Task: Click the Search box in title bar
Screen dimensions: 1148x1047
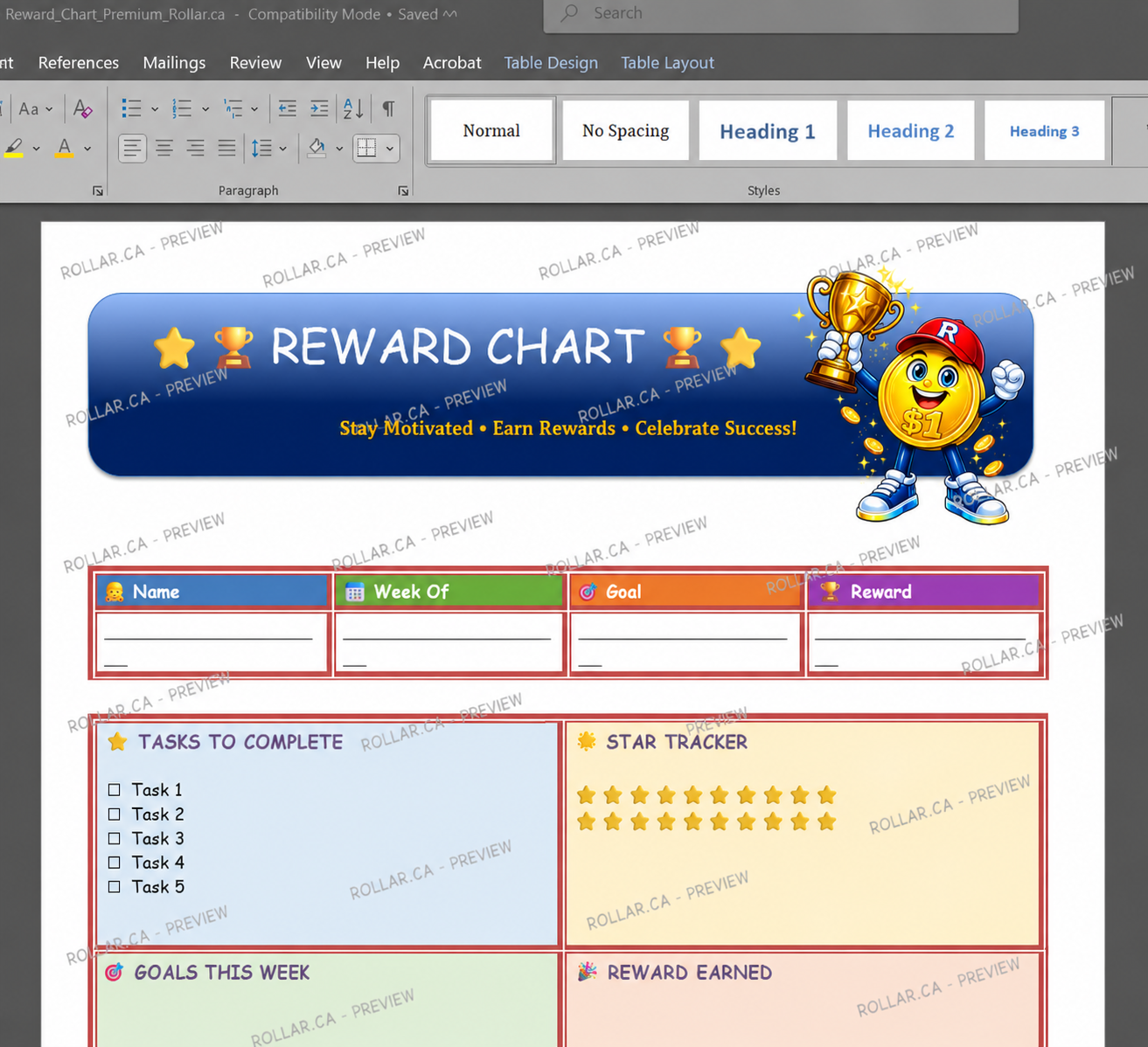Action: pyautogui.click(x=781, y=14)
